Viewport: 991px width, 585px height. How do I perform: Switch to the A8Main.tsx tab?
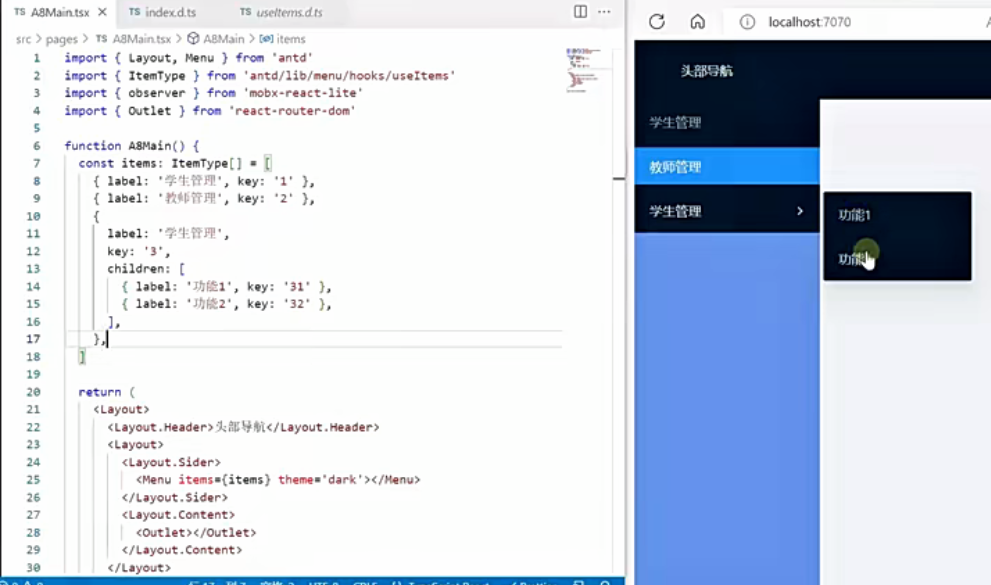pyautogui.click(x=60, y=12)
